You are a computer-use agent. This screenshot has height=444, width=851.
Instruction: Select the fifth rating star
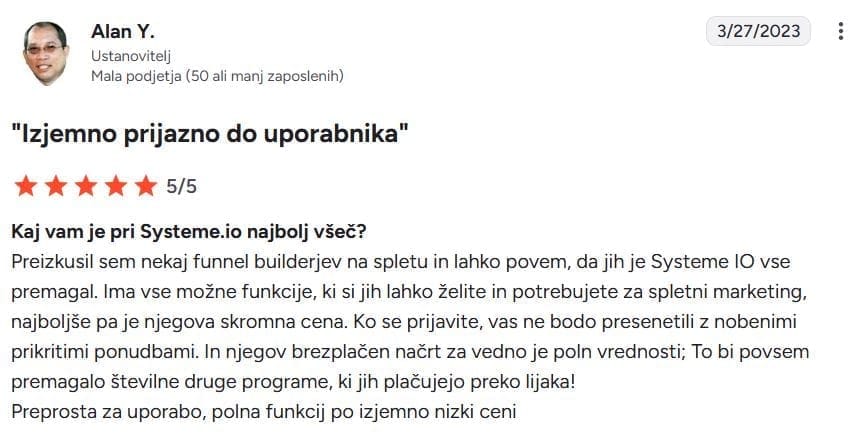146,186
